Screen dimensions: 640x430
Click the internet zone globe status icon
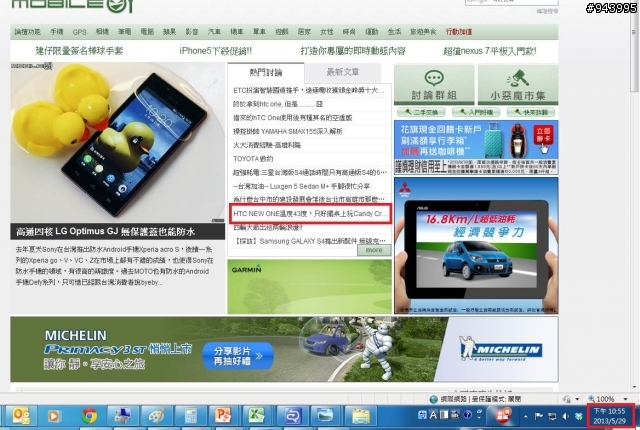pos(433,399)
